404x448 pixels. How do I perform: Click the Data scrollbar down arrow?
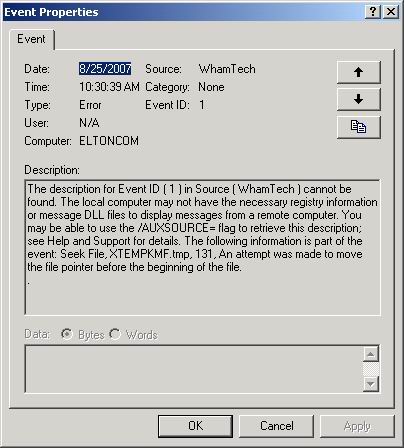pyautogui.click(x=371, y=384)
